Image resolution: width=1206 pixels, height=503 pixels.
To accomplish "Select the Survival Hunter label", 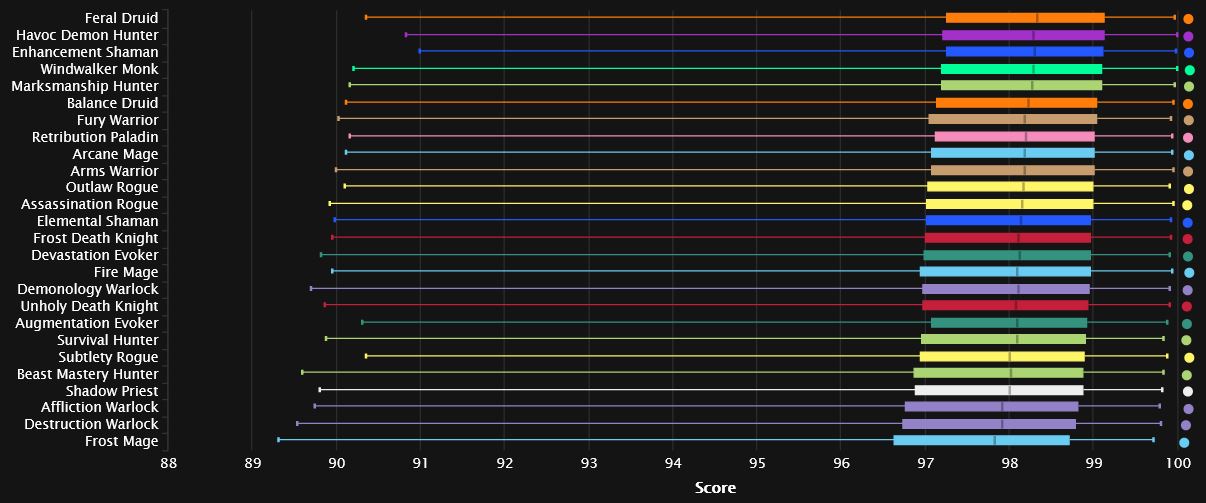I will (x=108, y=341).
